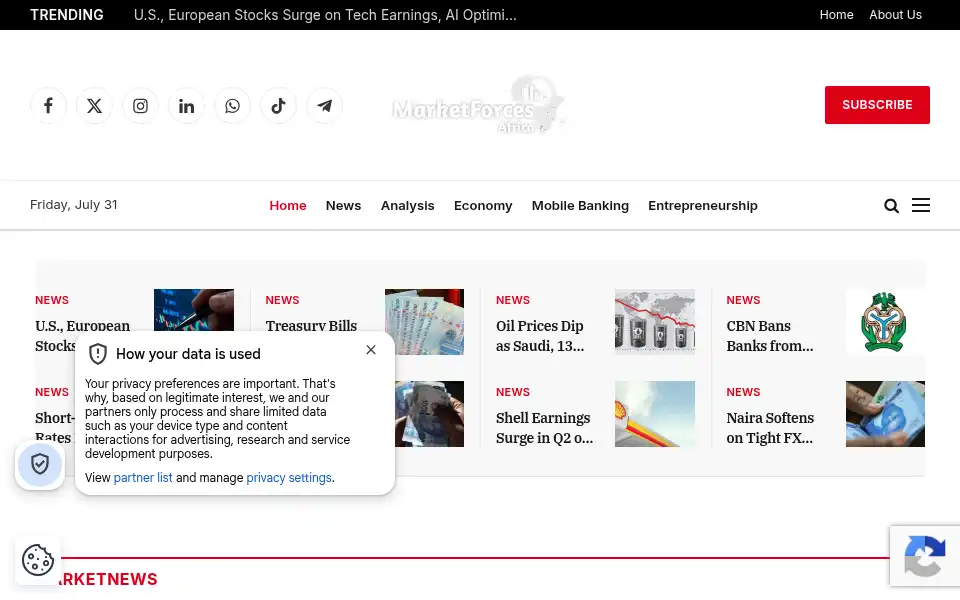Click the search magnifier icon
The image size is (960, 600).
[x=891, y=206]
